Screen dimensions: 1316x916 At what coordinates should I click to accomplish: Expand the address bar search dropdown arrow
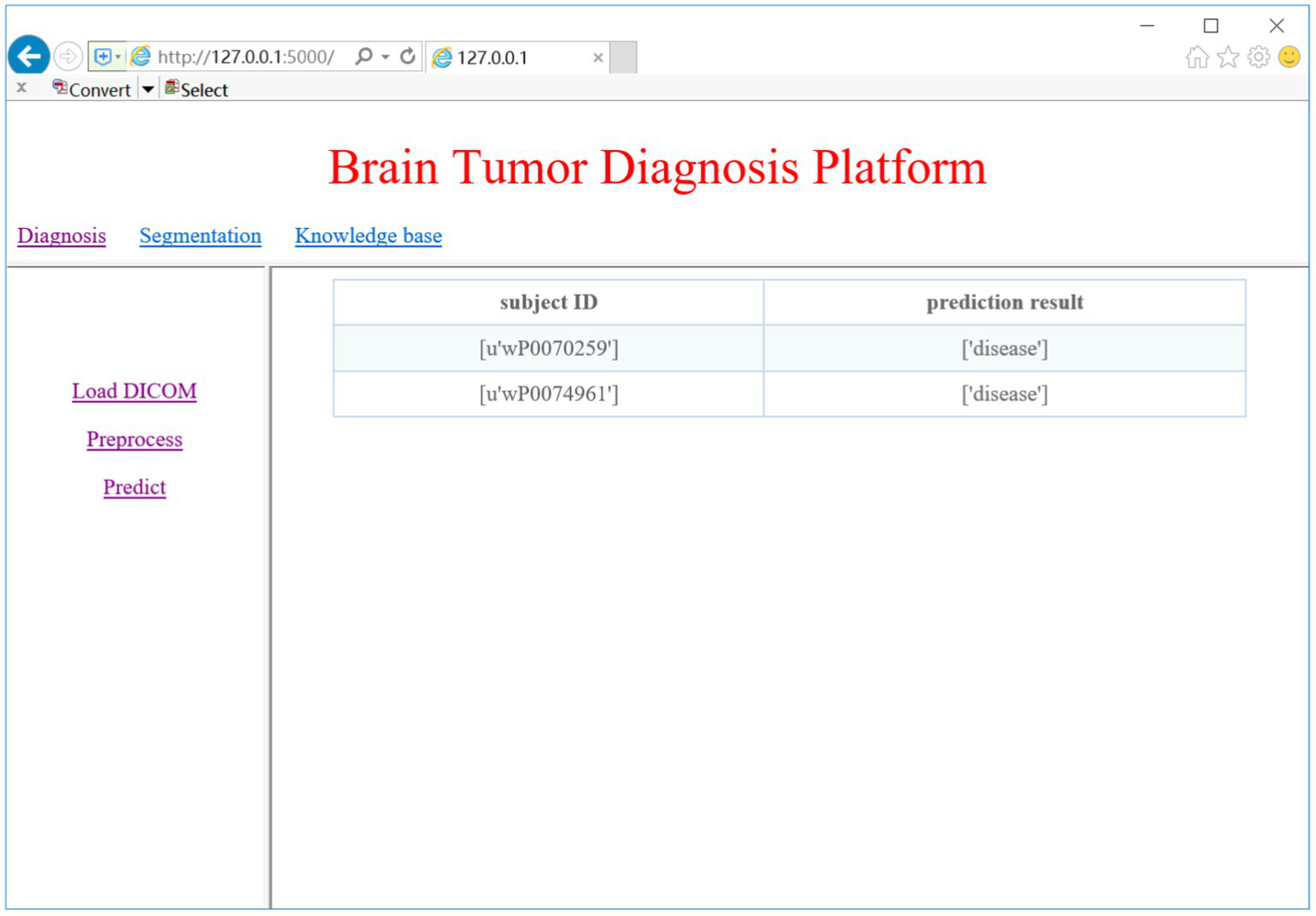(386, 57)
